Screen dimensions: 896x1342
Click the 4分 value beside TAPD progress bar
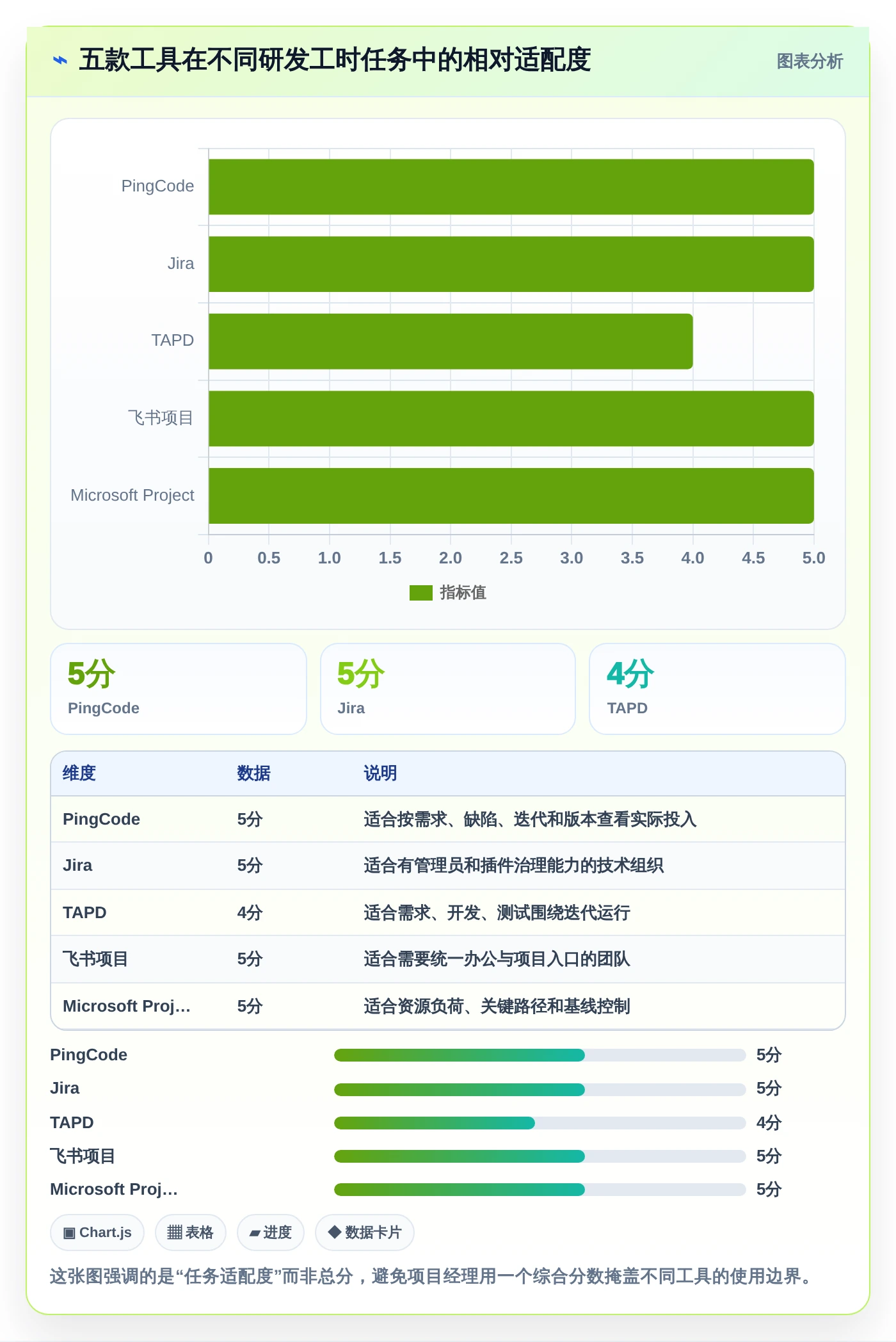click(x=769, y=1123)
